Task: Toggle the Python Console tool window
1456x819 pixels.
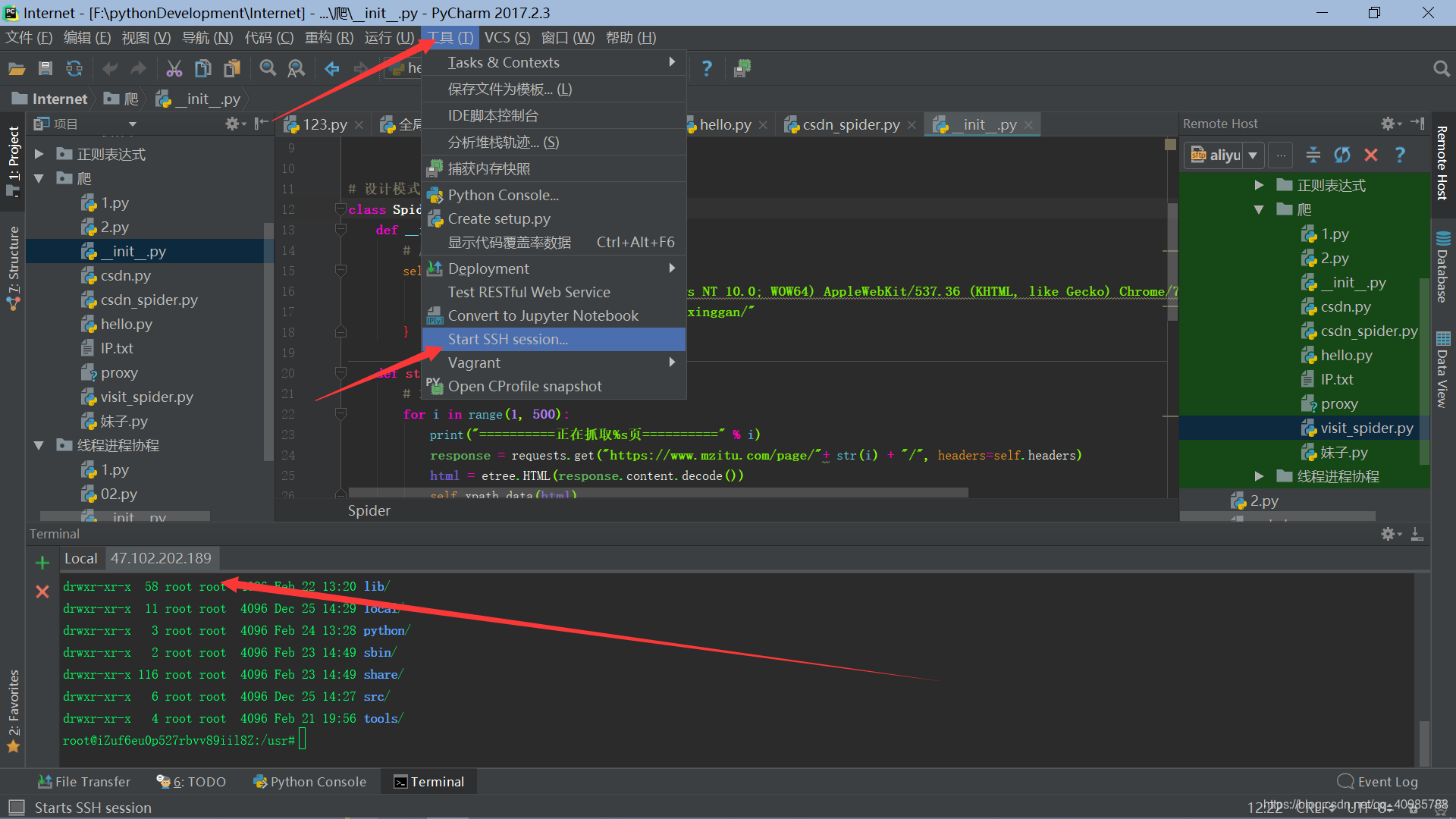Action: [x=309, y=782]
